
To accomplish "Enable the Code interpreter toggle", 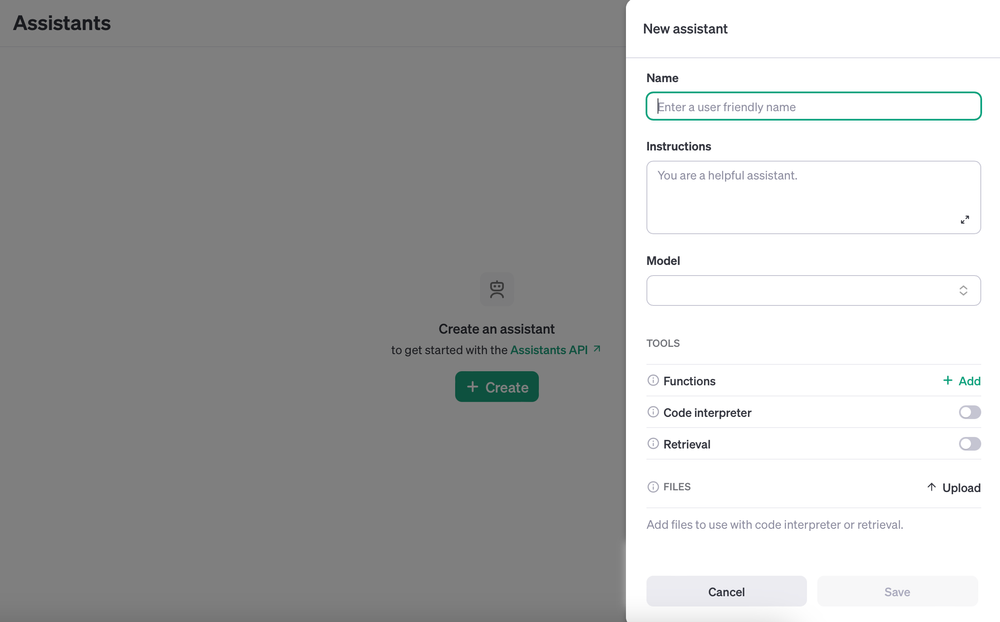I will point(969,412).
